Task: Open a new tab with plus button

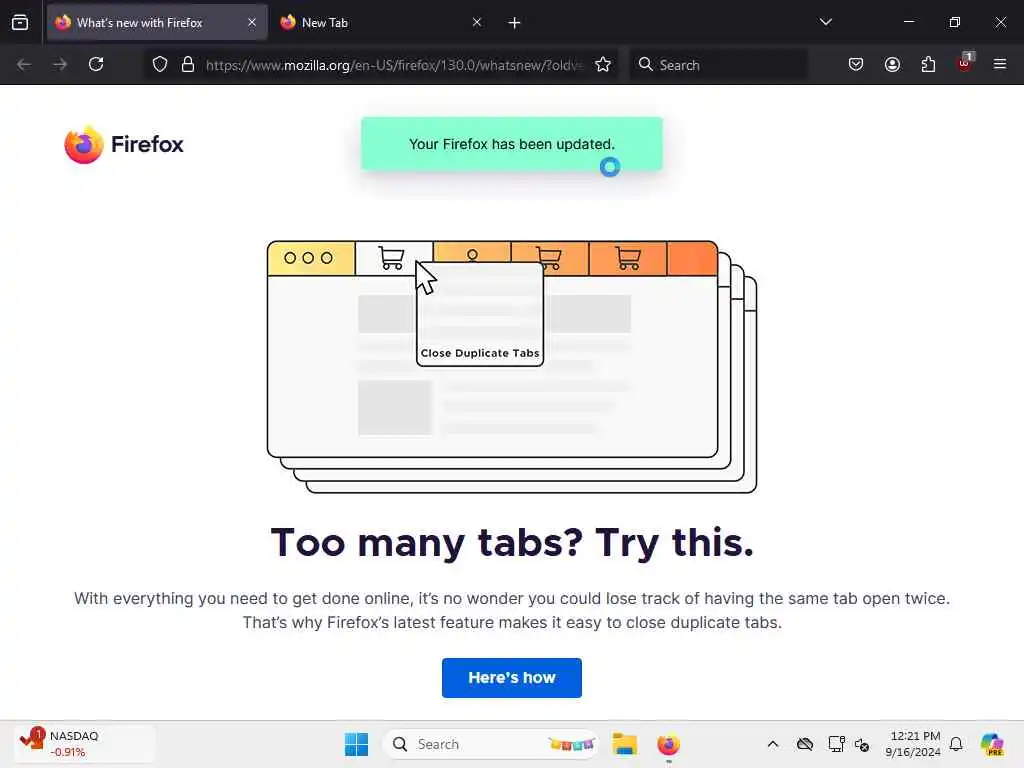Action: (x=514, y=23)
